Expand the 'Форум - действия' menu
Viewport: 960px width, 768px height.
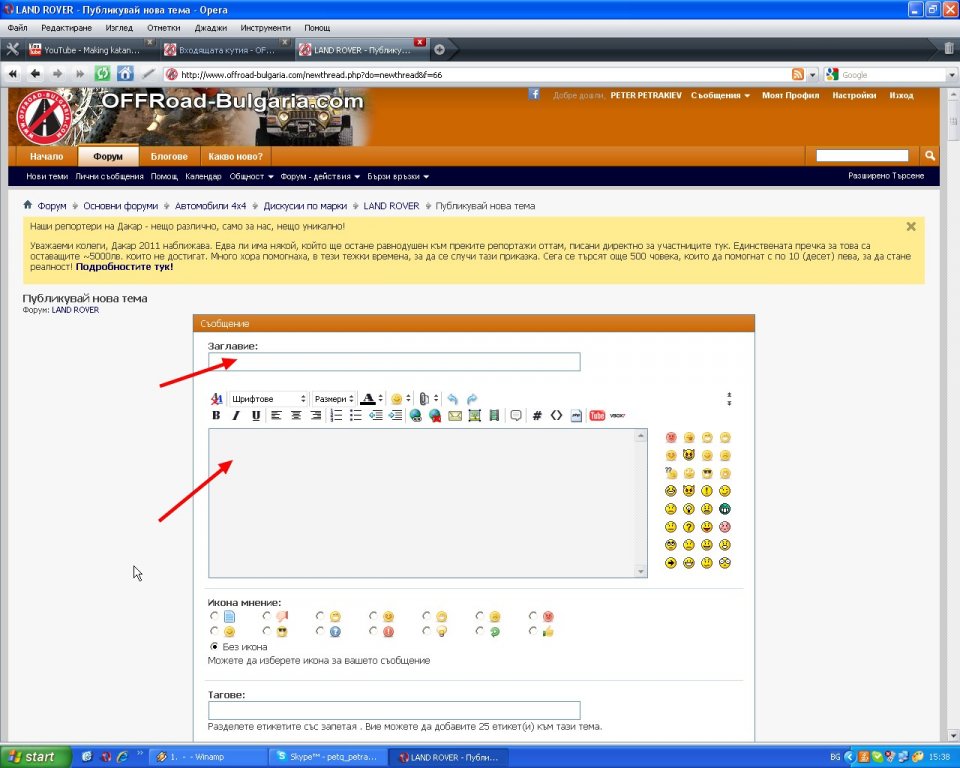pyautogui.click(x=320, y=176)
